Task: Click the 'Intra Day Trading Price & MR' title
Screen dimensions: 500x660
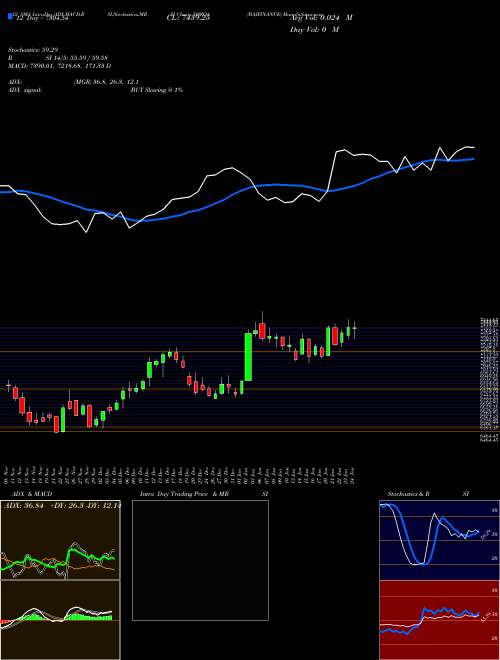Action: (x=184, y=494)
